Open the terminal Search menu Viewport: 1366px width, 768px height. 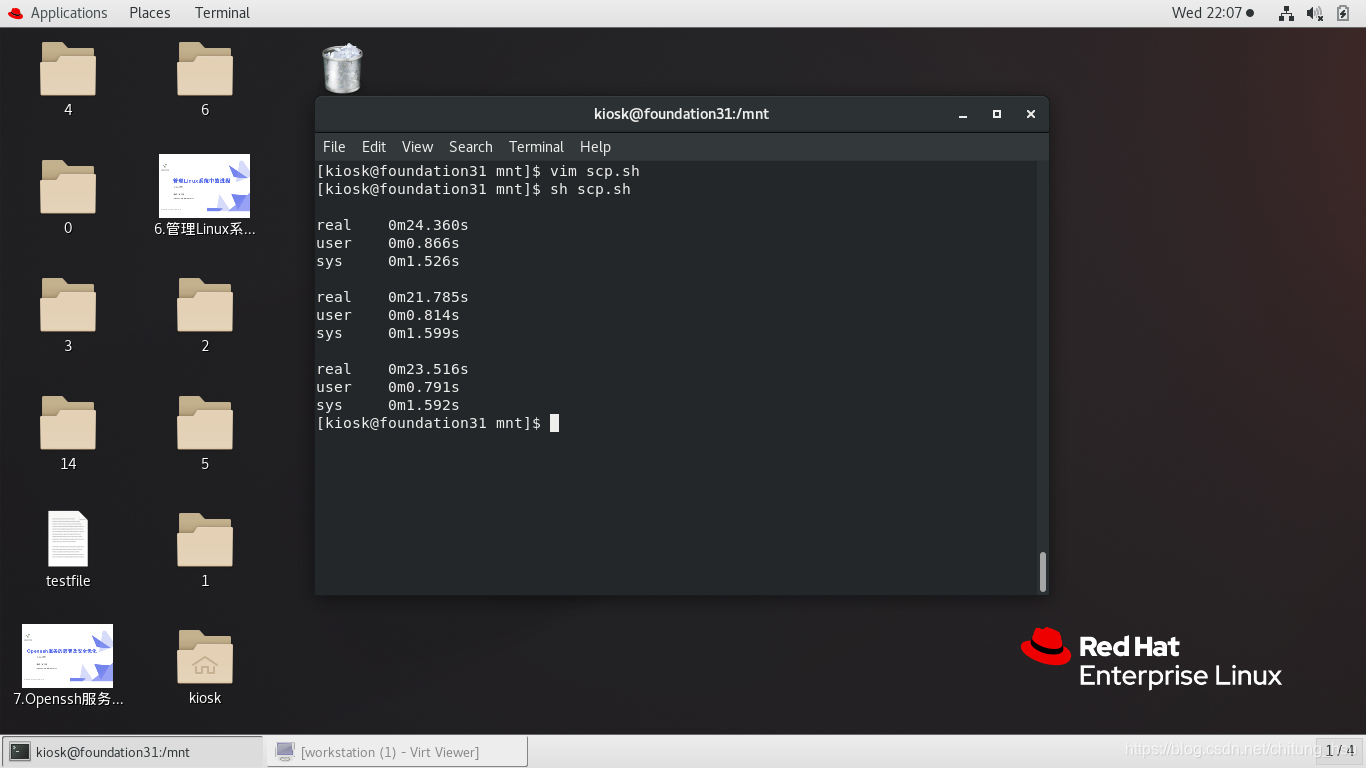pos(470,147)
